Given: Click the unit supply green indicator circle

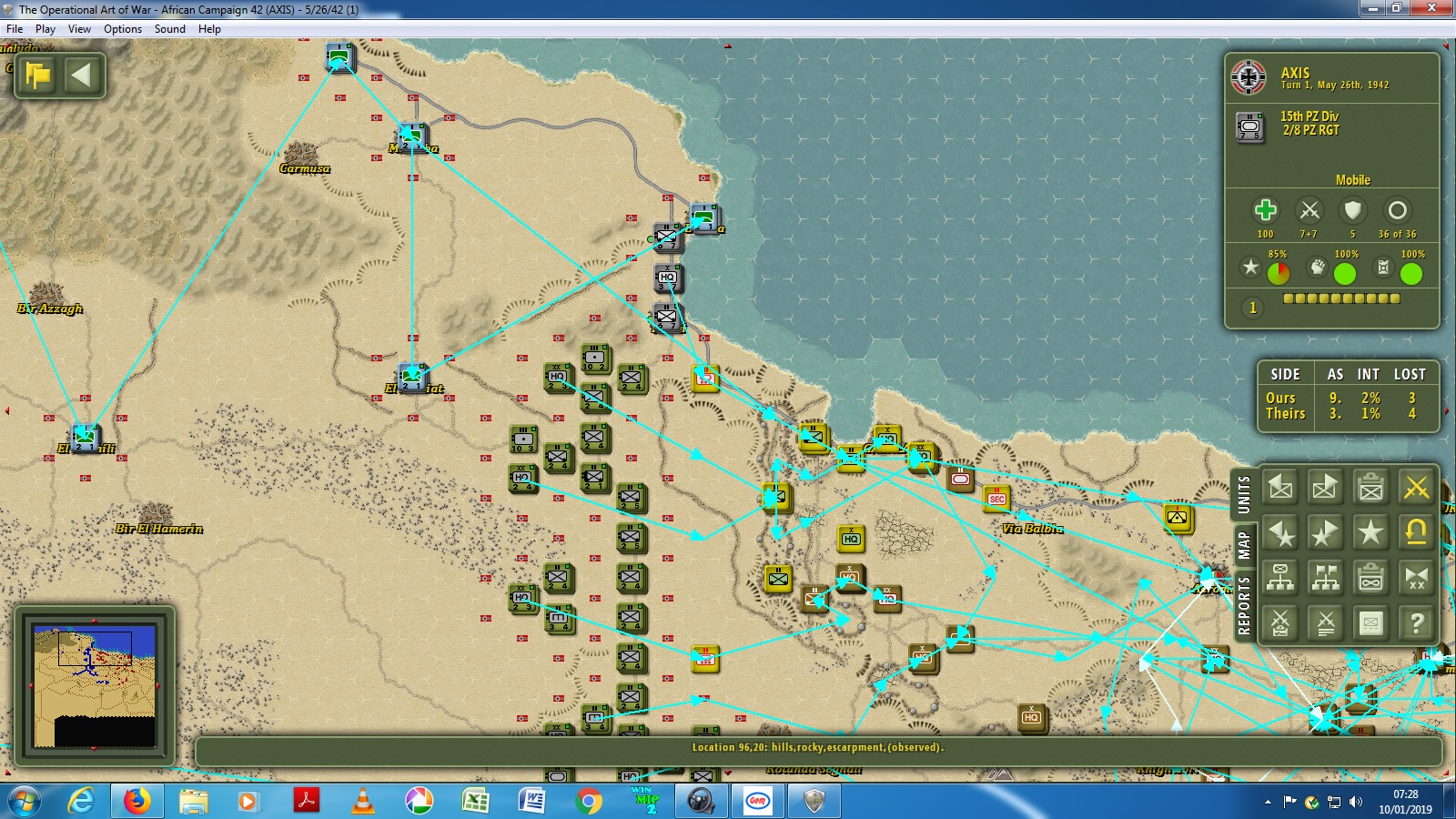Looking at the screenshot, I should [1411, 273].
